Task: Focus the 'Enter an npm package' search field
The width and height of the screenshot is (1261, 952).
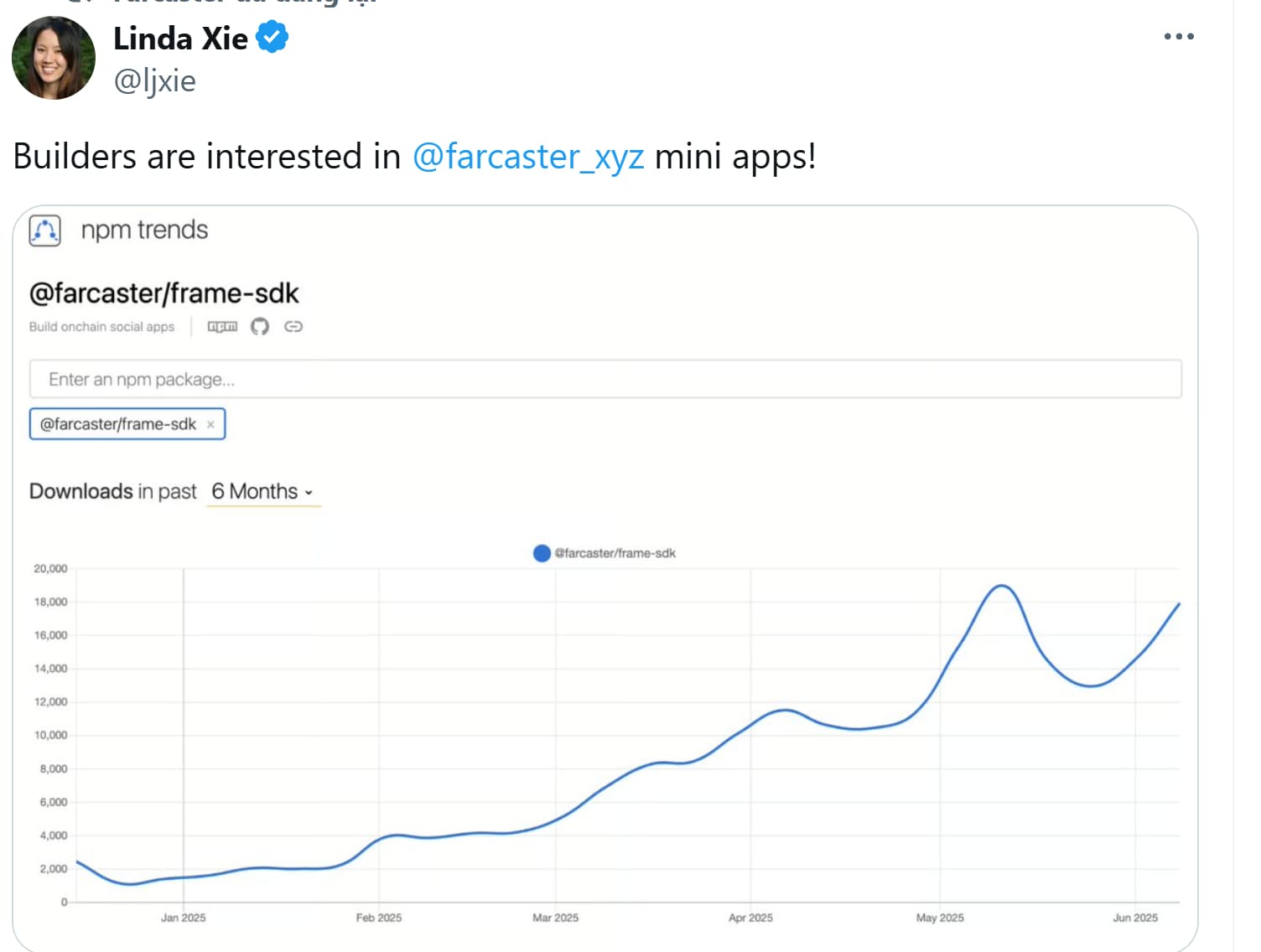Action: coord(605,380)
